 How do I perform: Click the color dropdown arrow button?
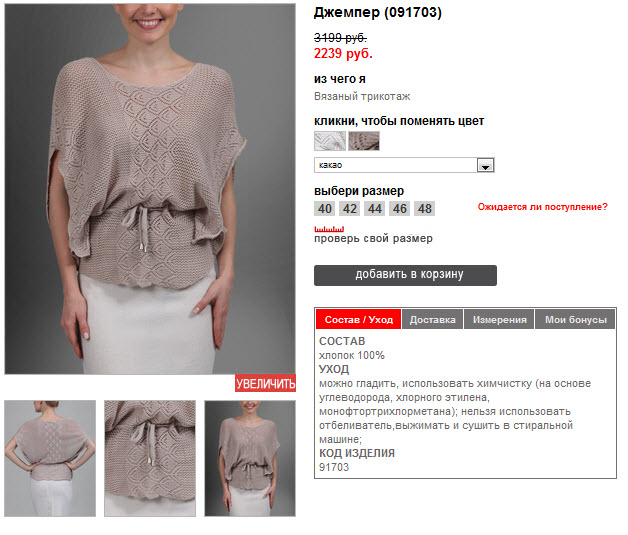click(485, 165)
